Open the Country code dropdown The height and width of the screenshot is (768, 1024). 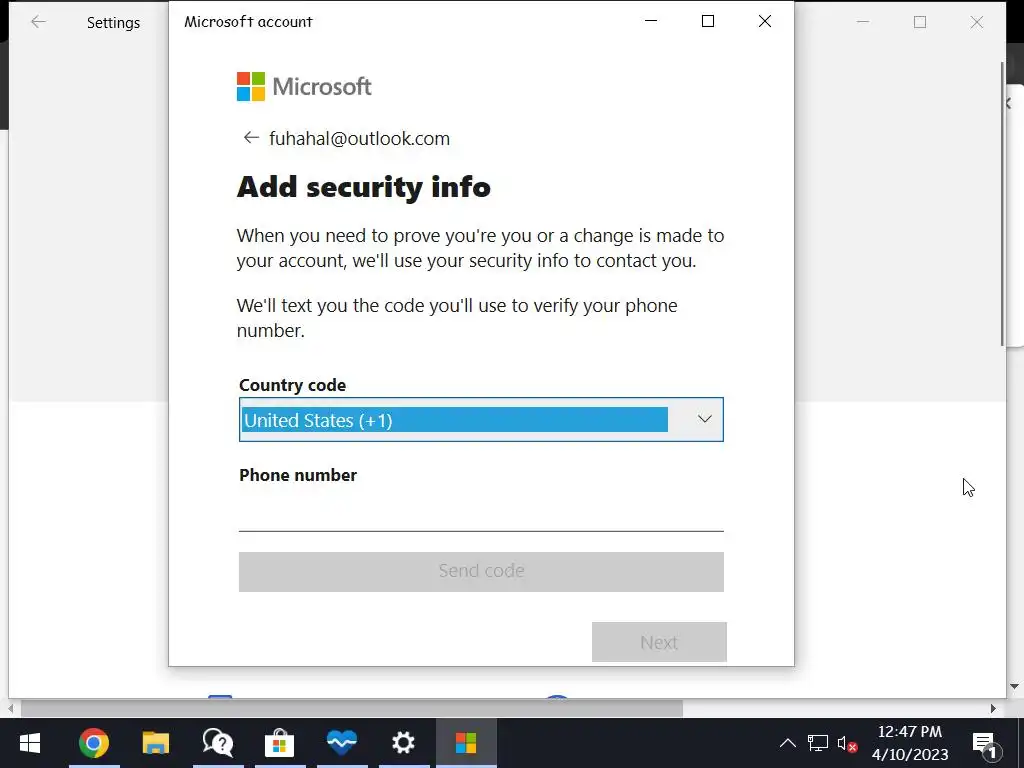click(481, 419)
